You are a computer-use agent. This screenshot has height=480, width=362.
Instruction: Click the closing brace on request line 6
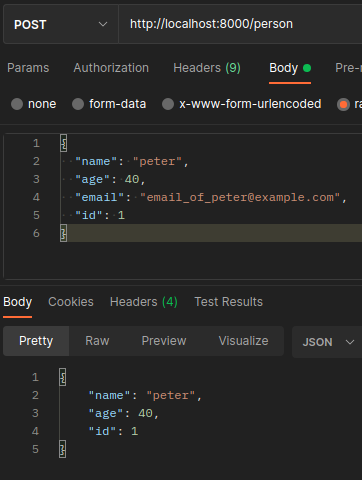[x=63, y=233]
